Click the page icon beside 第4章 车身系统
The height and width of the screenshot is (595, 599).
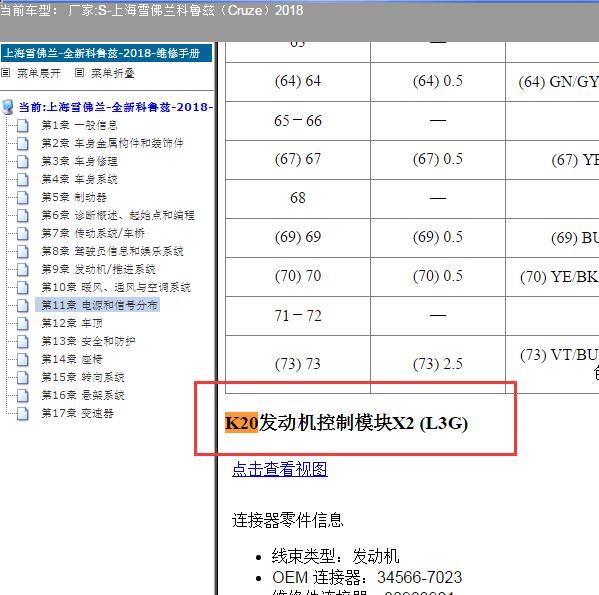click(x=23, y=179)
